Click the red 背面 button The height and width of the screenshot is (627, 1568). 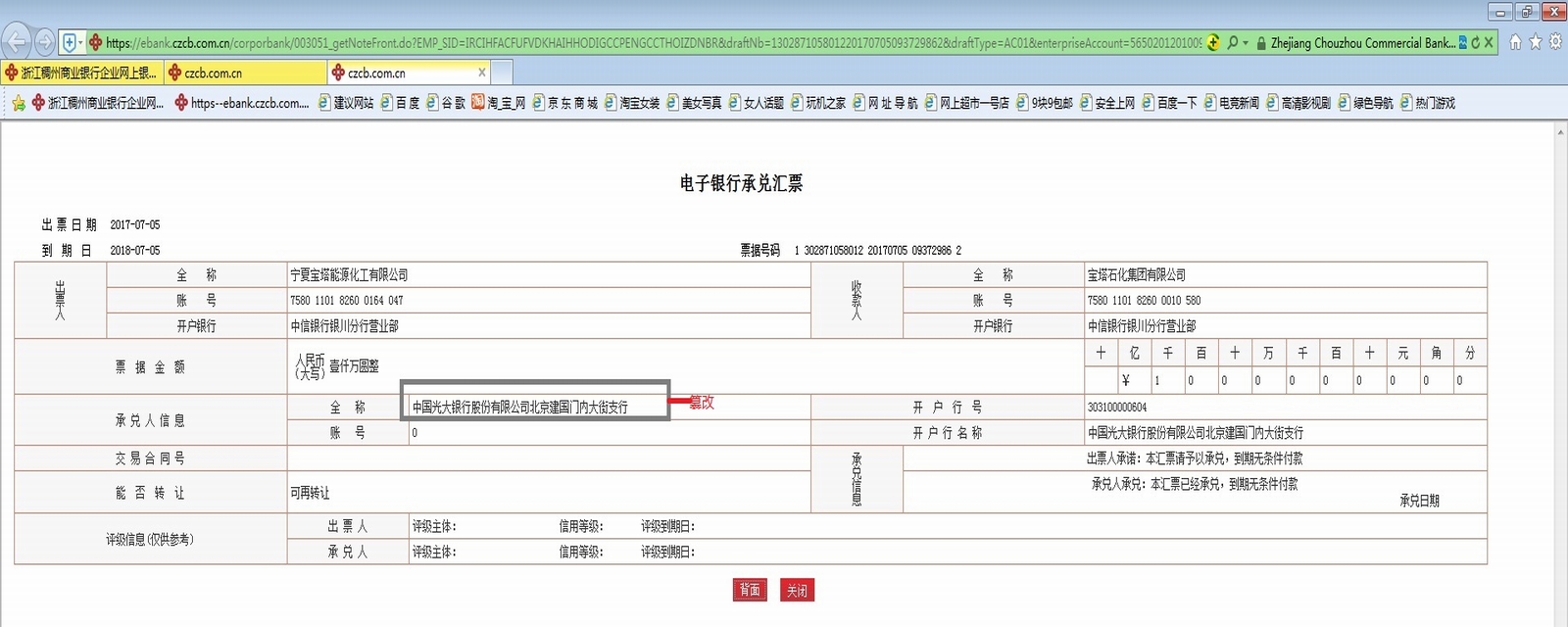(749, 590)
